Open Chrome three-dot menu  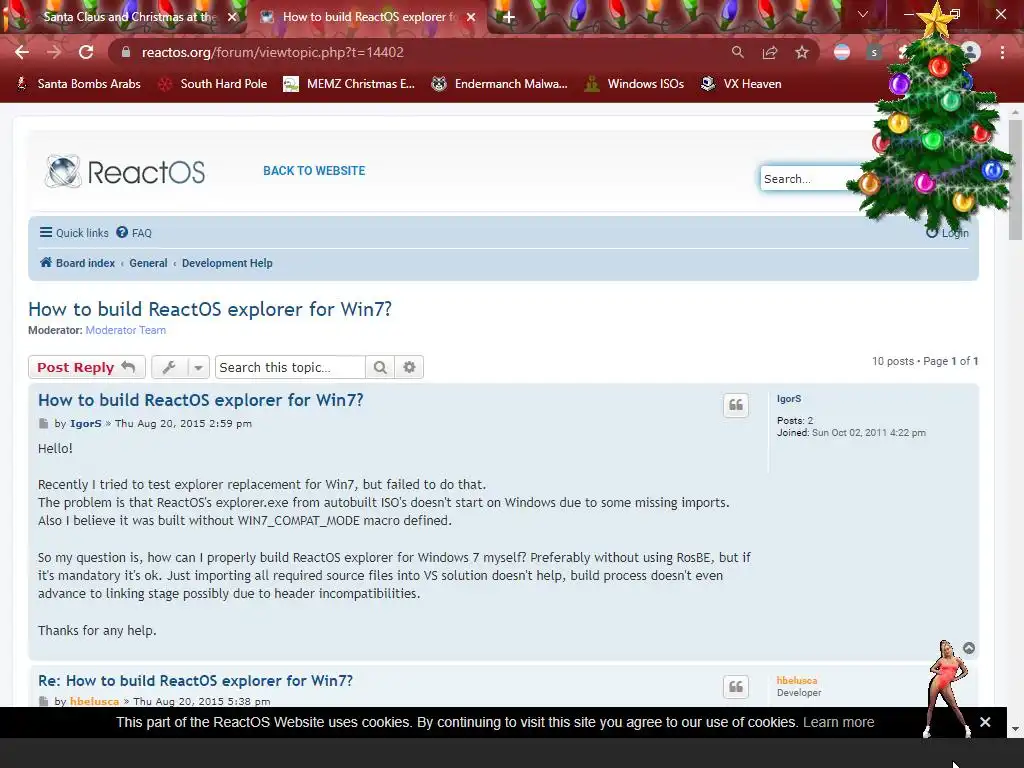pos(1002,52)
